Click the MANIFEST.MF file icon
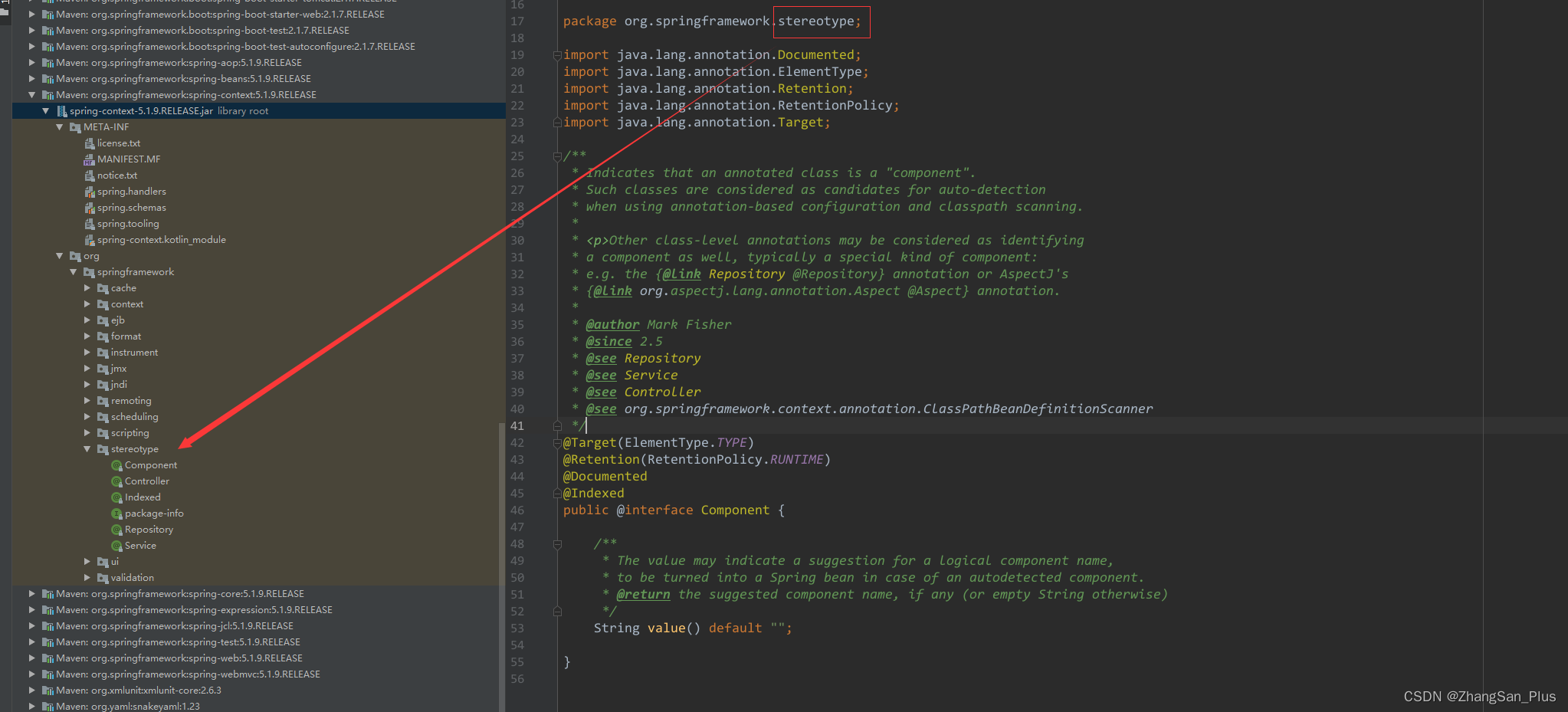This screenshot has width=1568, height=712. pyautogui.click(x=89, y=159)
